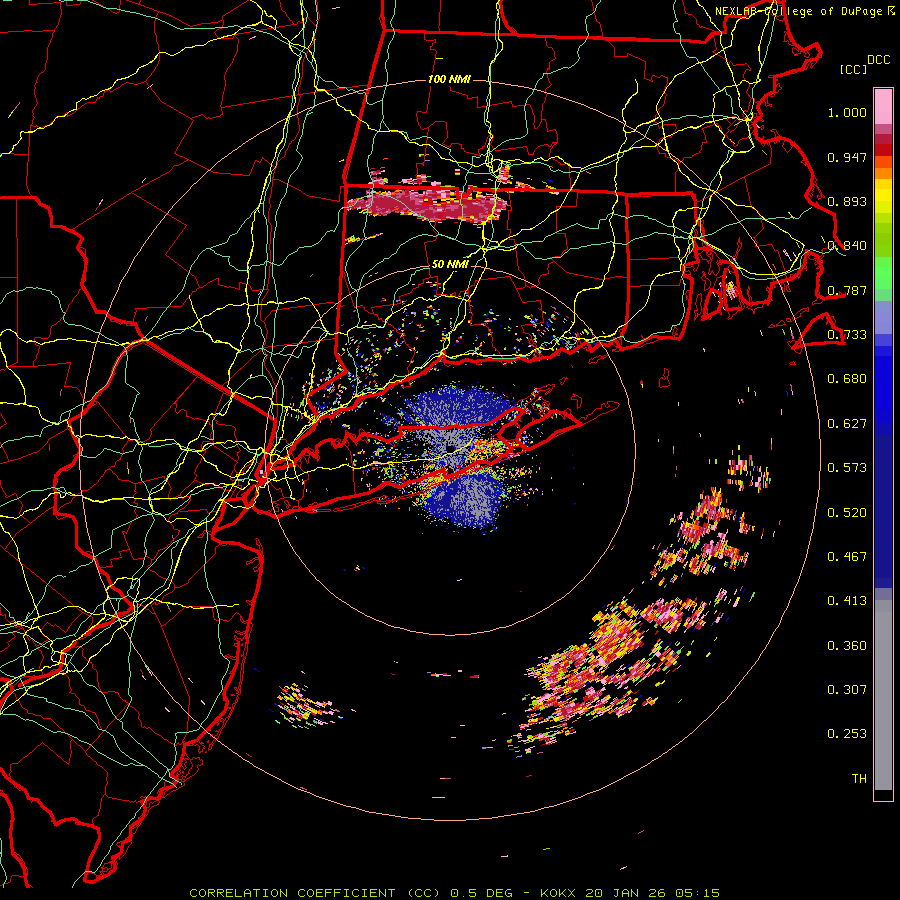Click the gray lower segment of color bar

(x=883, y=695)
